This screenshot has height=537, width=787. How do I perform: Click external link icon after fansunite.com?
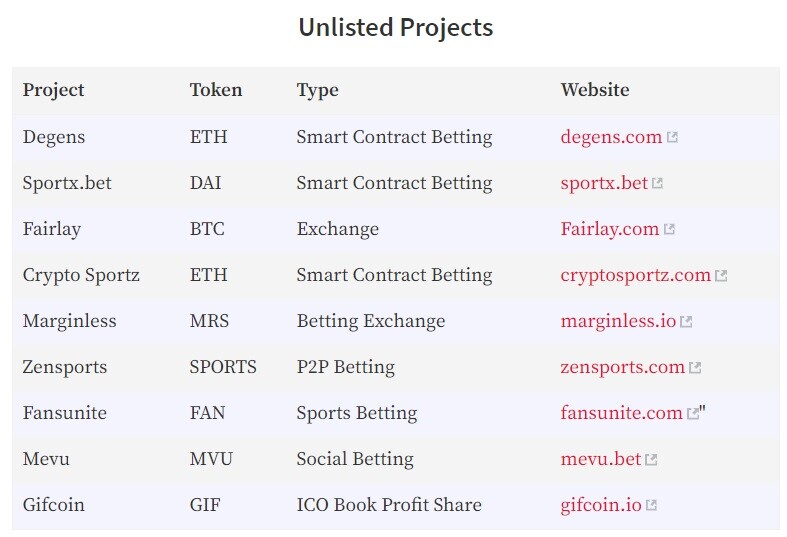(693, 414)
